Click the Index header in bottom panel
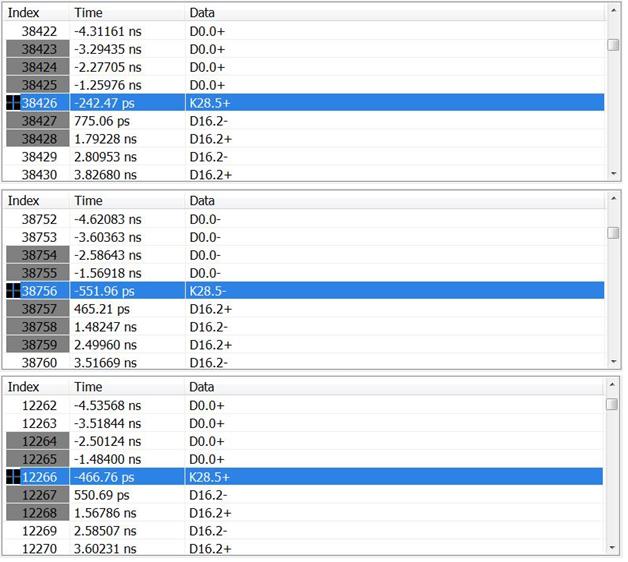Viewport: 628px width, 562px height. (x=24, y=387)
